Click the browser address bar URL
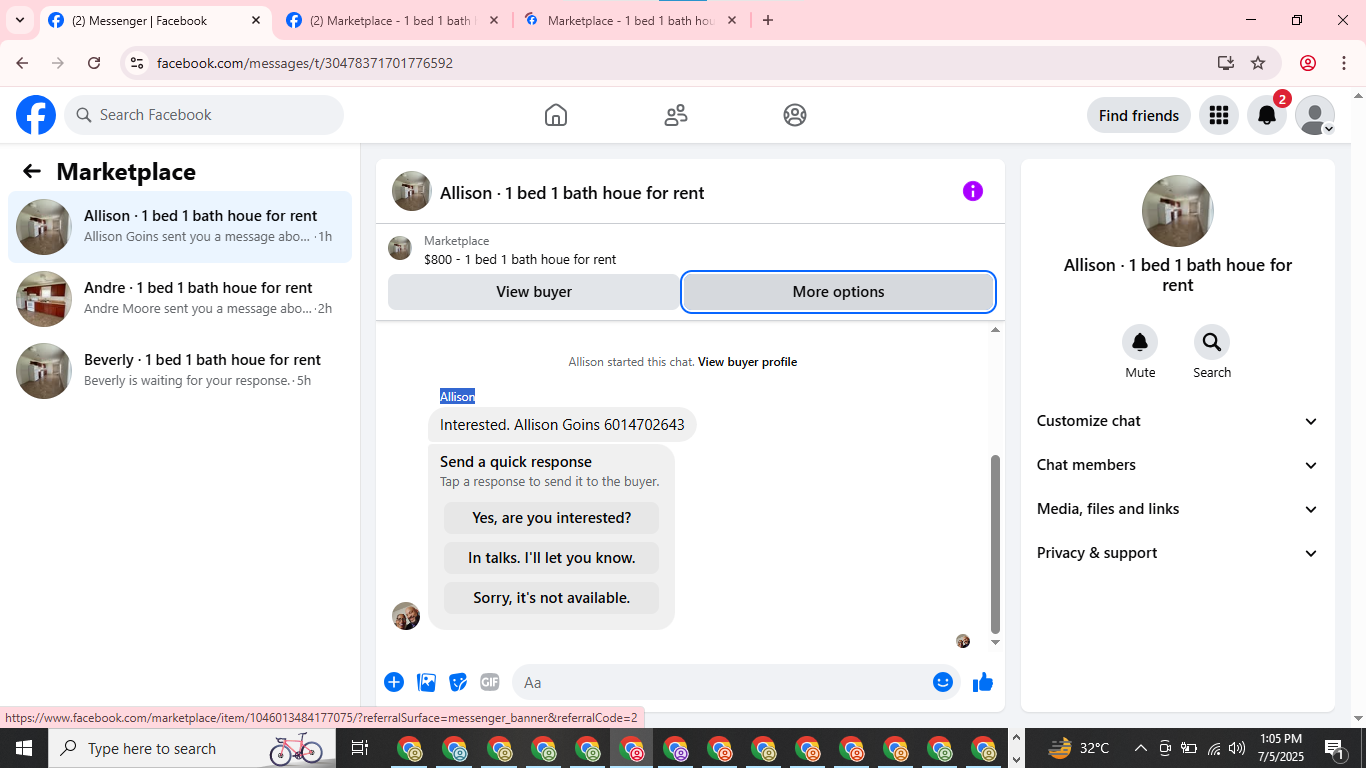1366x768 pixels. [x=305, y=63]
